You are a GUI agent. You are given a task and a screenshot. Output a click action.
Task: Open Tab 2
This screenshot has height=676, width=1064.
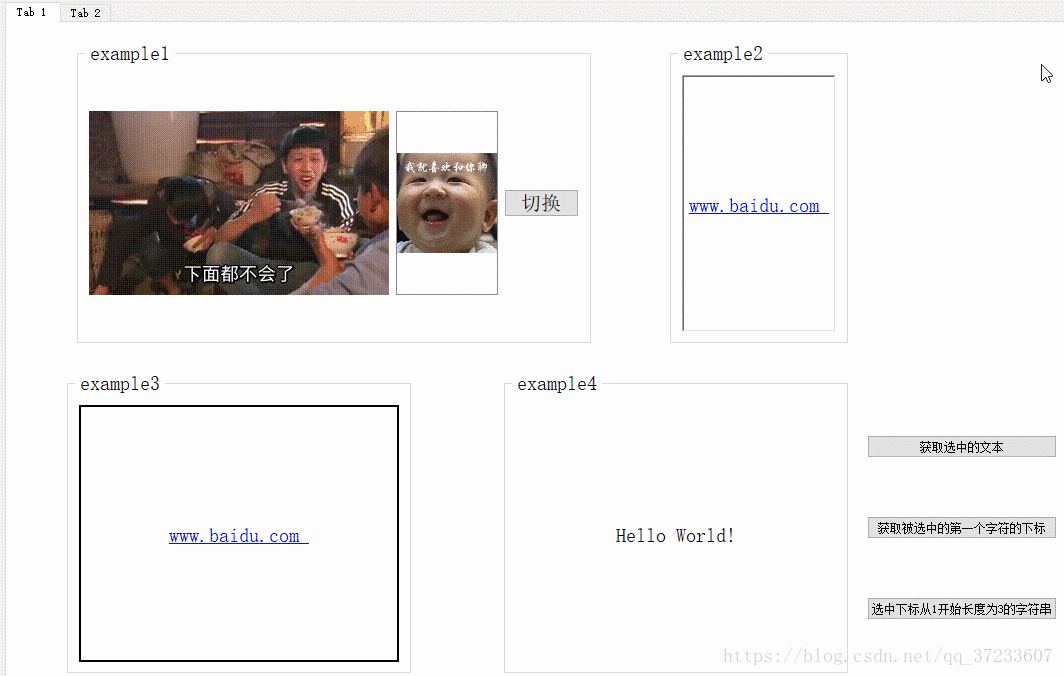point(85,13)
